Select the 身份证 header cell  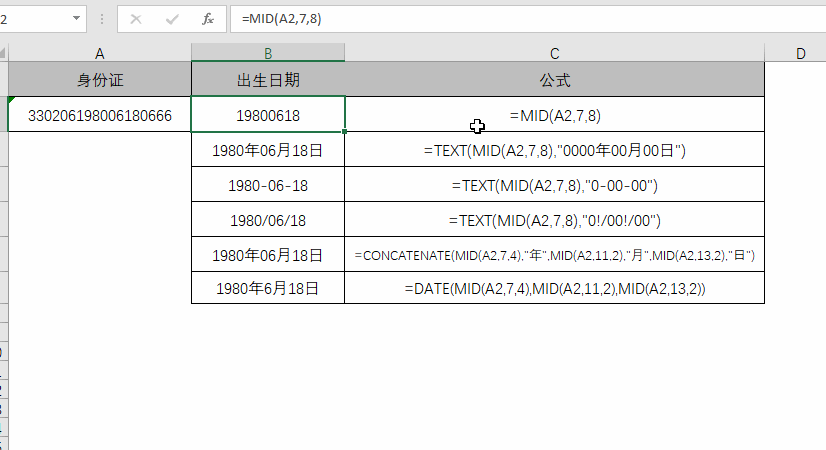99,80
